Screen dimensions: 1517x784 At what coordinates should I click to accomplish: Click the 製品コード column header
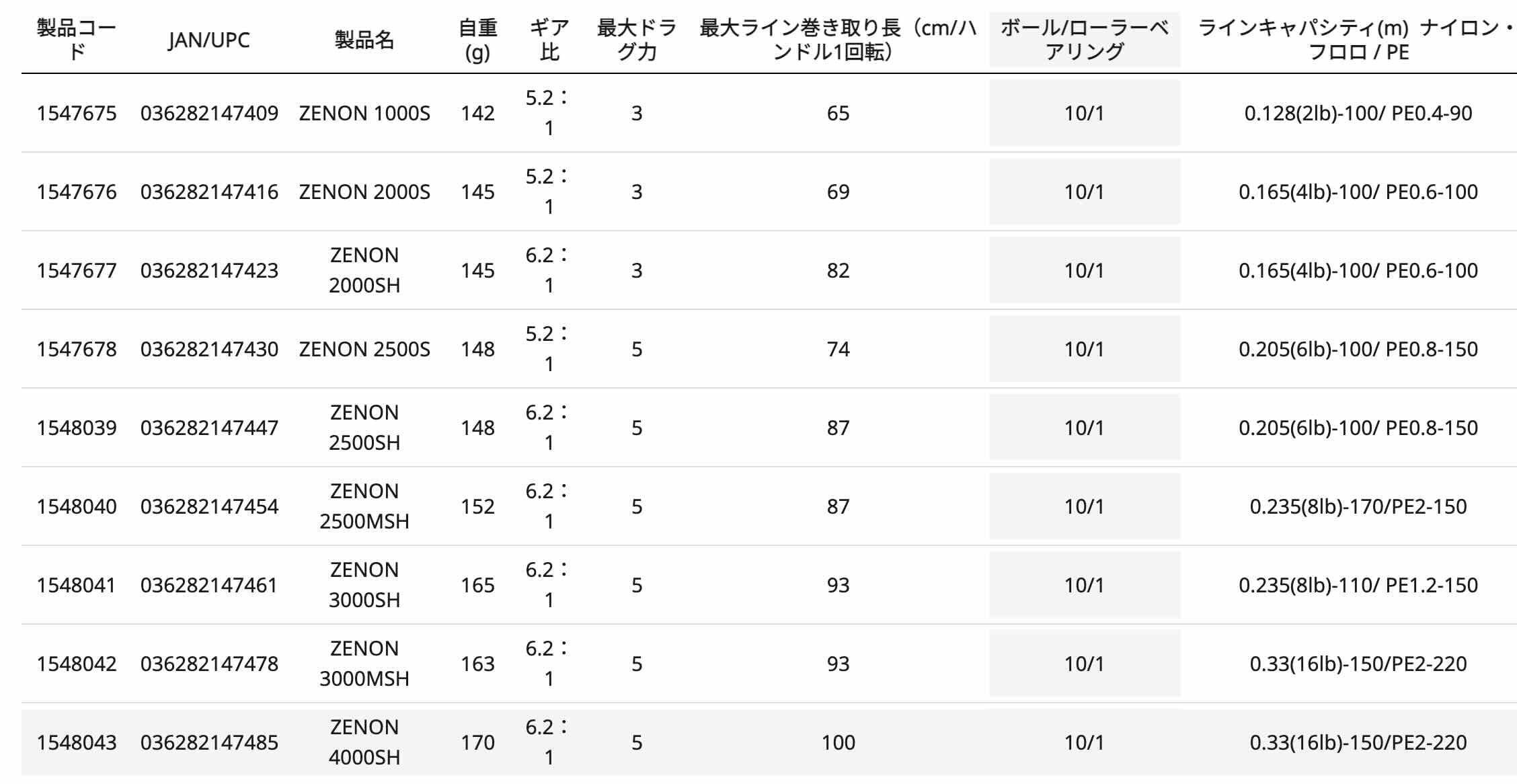coord(77,40)
